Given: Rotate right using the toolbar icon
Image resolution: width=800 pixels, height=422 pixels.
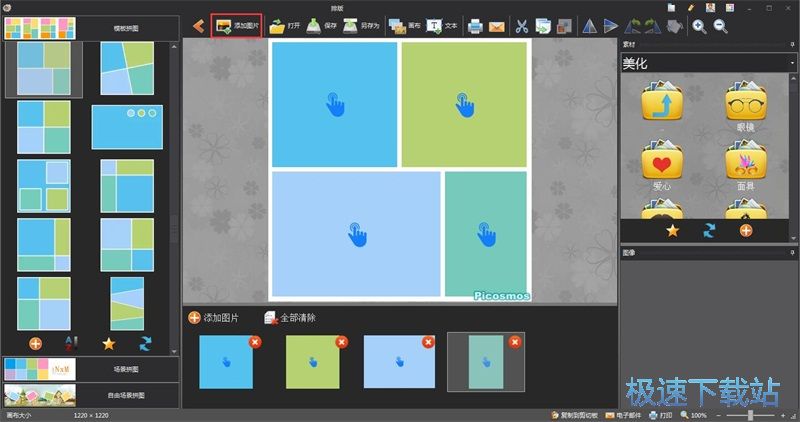Looking at the screenshot, I should 653,27.
